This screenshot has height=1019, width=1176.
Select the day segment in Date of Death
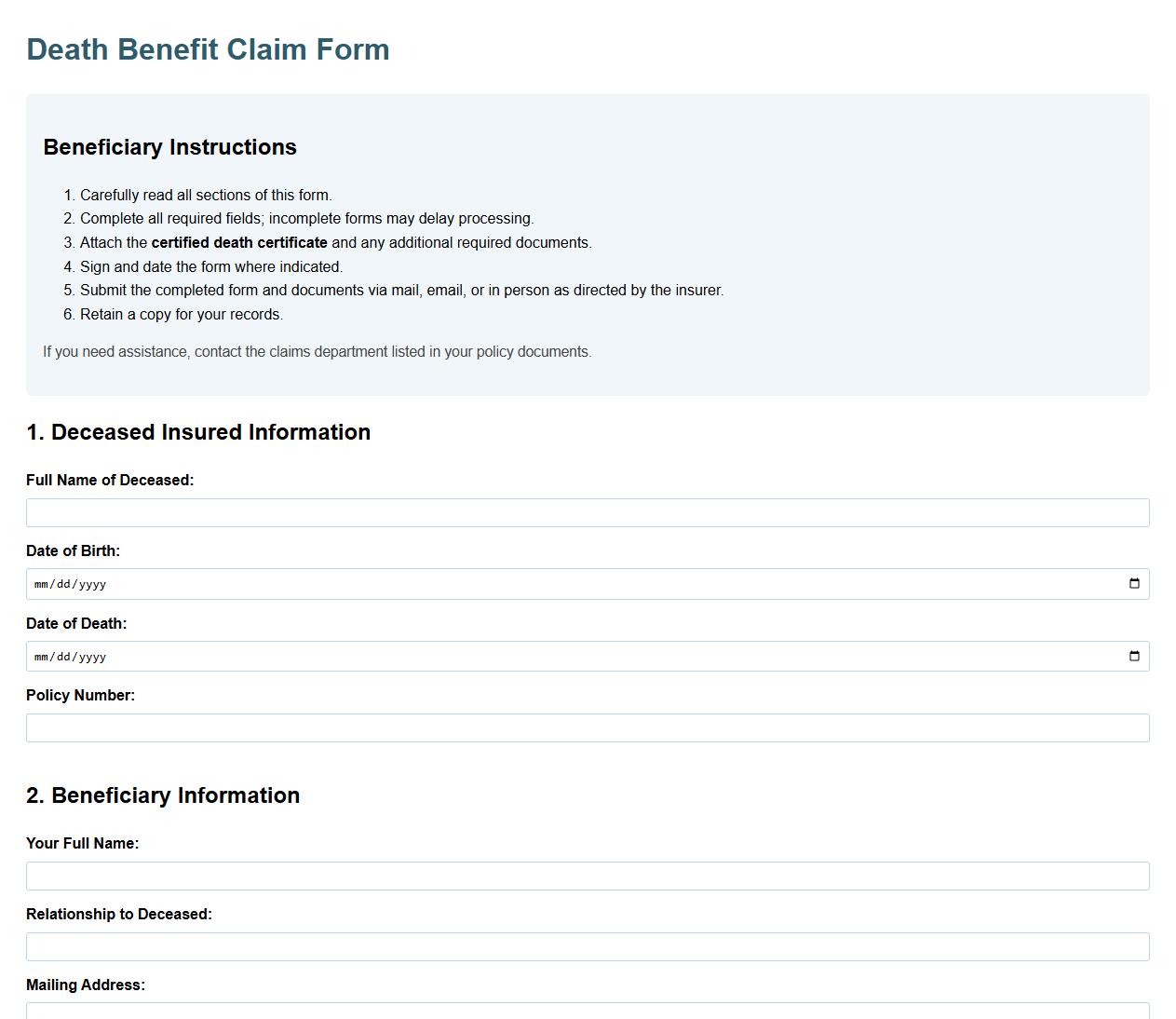(63, 656)
